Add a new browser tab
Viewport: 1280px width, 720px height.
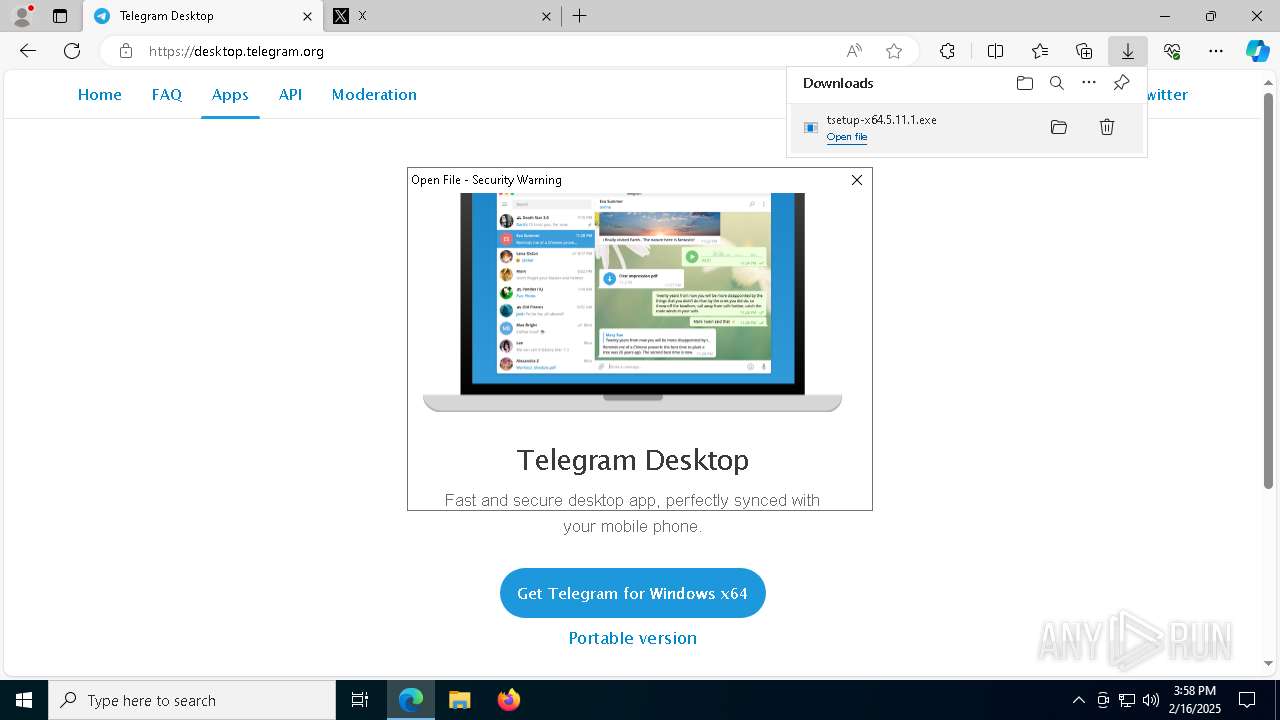coord(579,16)
